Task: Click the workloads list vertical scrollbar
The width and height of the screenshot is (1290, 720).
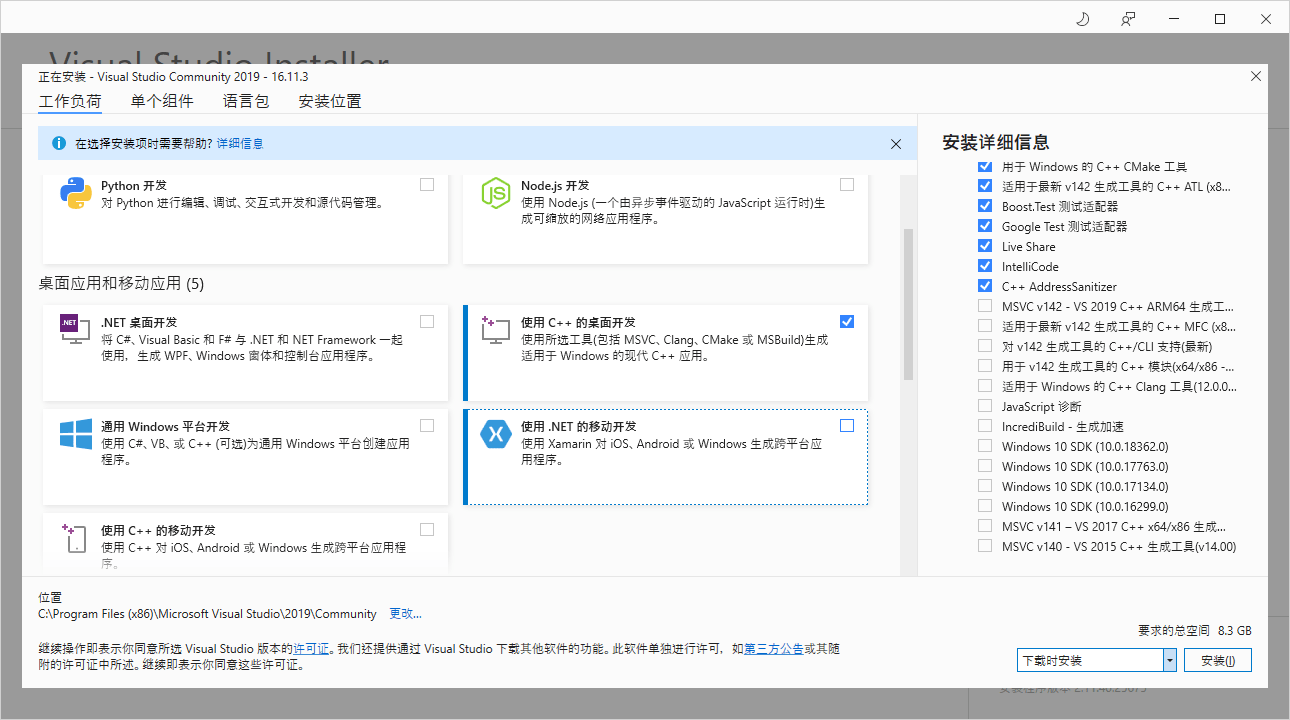Action: click(x=909, y=305)
